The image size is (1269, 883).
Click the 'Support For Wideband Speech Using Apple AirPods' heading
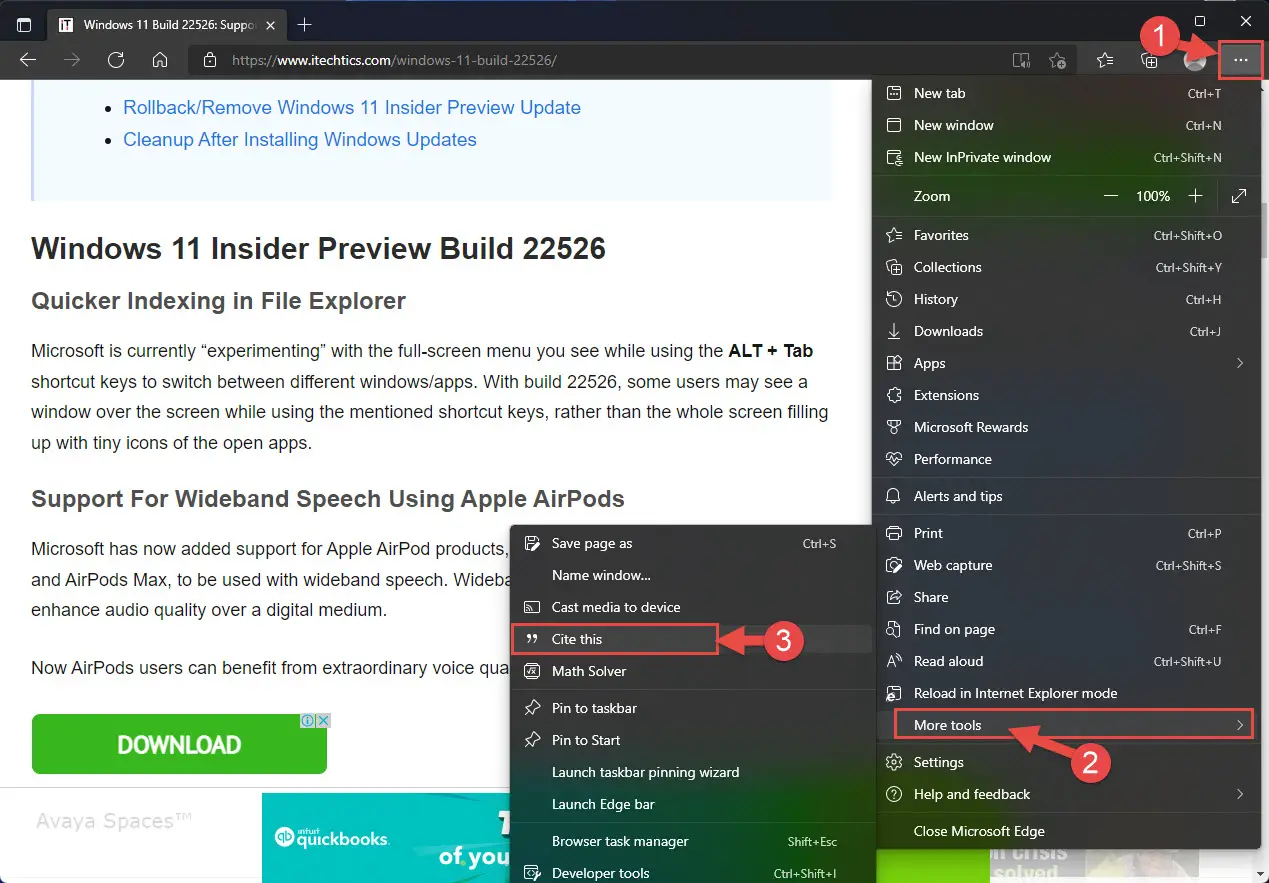click(328, 499)
